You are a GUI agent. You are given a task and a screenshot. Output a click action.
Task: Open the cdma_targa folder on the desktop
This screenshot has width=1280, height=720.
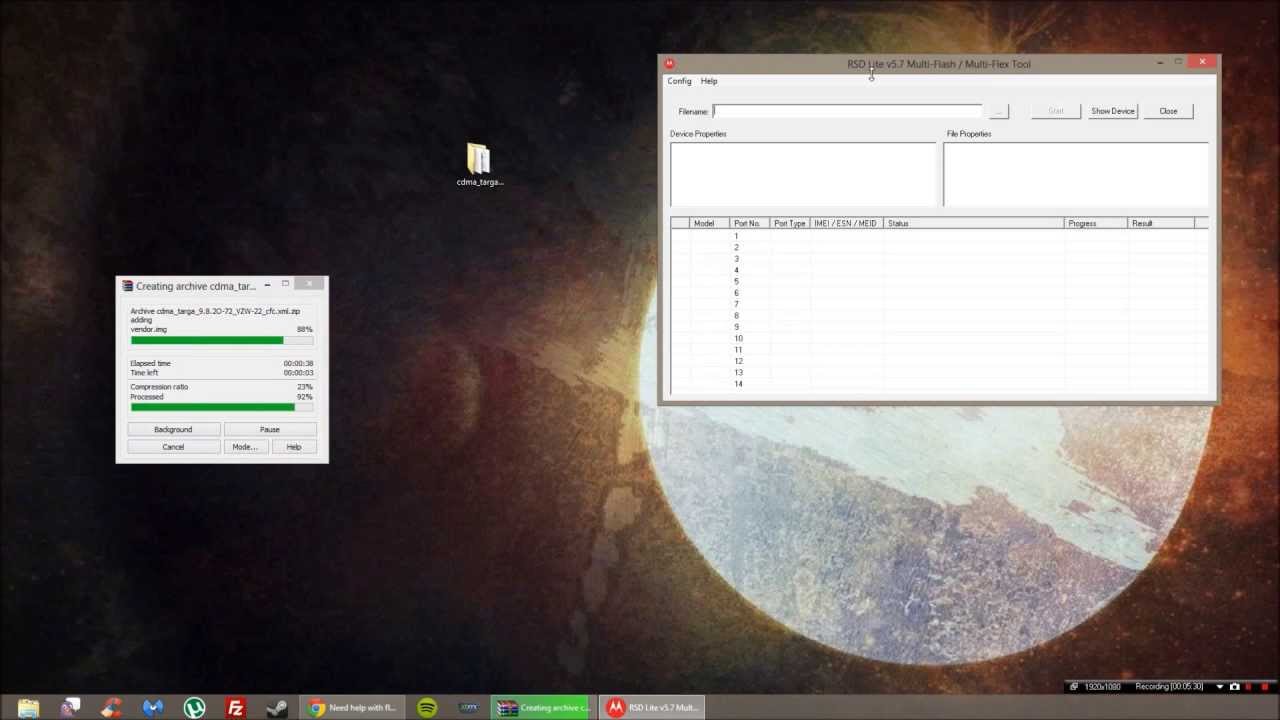pyautogui.click(x=479, y=165)
